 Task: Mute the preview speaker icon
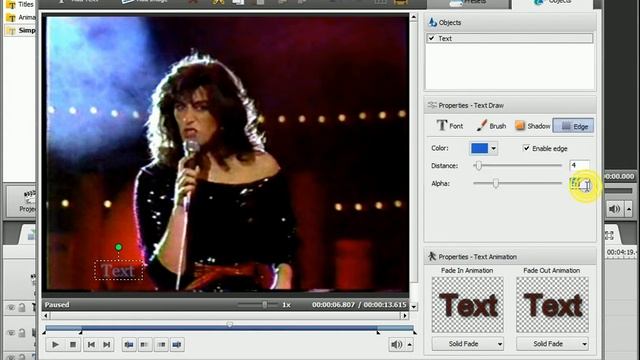tap(396, 345)
